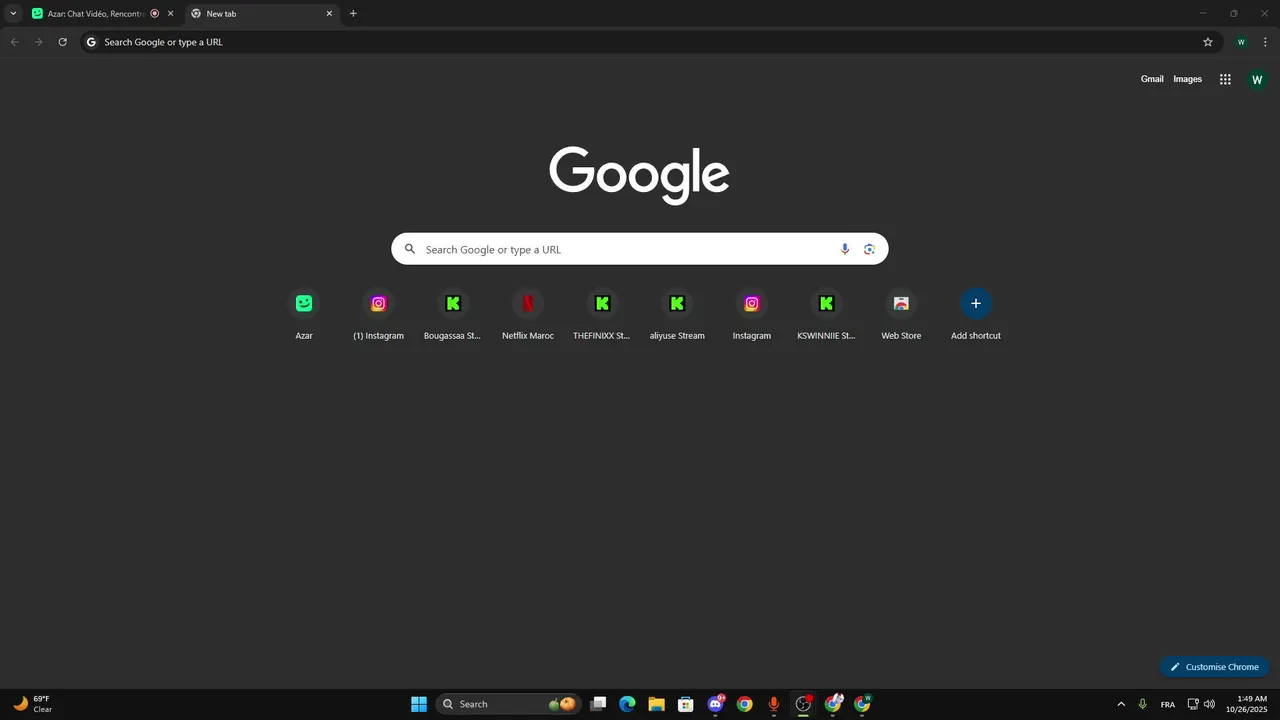Open Chrome profile W in toolbar
The height and width of the screenshot is (720, 1280).
pyautogui.click(x=1241, y=42)
